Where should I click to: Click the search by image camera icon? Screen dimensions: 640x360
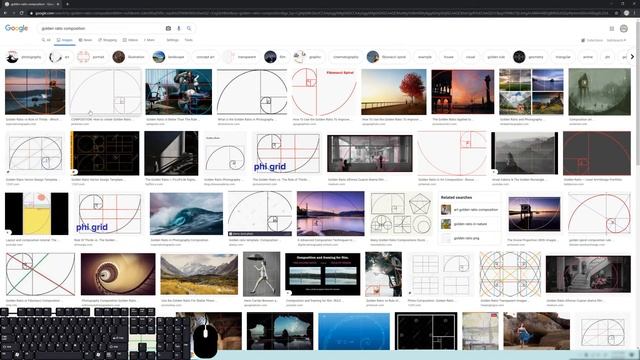(x=168, y=29)
